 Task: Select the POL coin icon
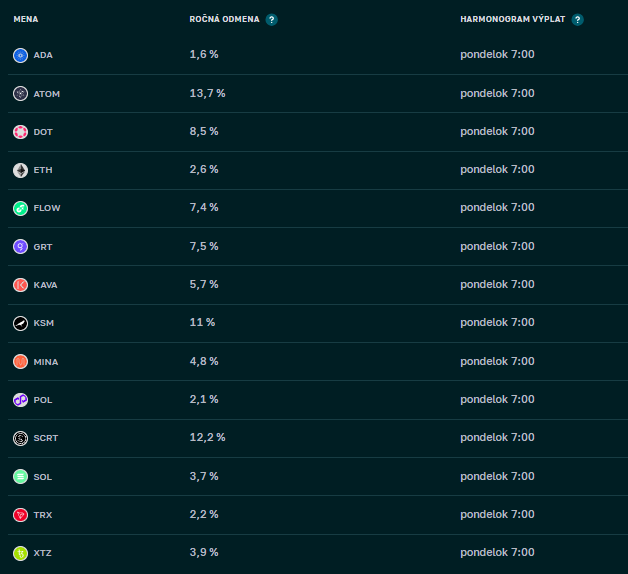[20, 400]
